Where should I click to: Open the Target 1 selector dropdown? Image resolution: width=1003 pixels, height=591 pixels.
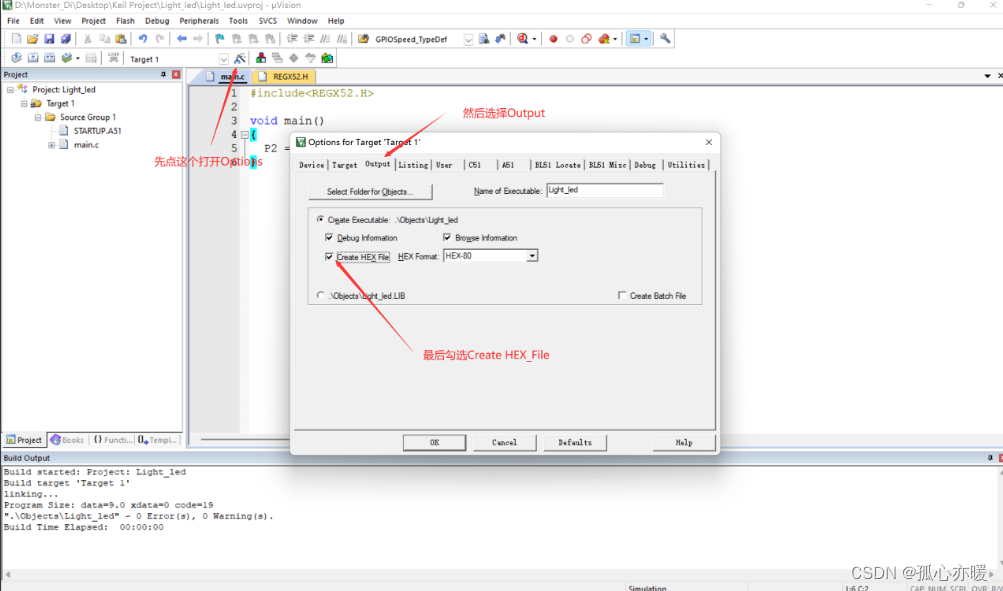(x=223, y=59)
